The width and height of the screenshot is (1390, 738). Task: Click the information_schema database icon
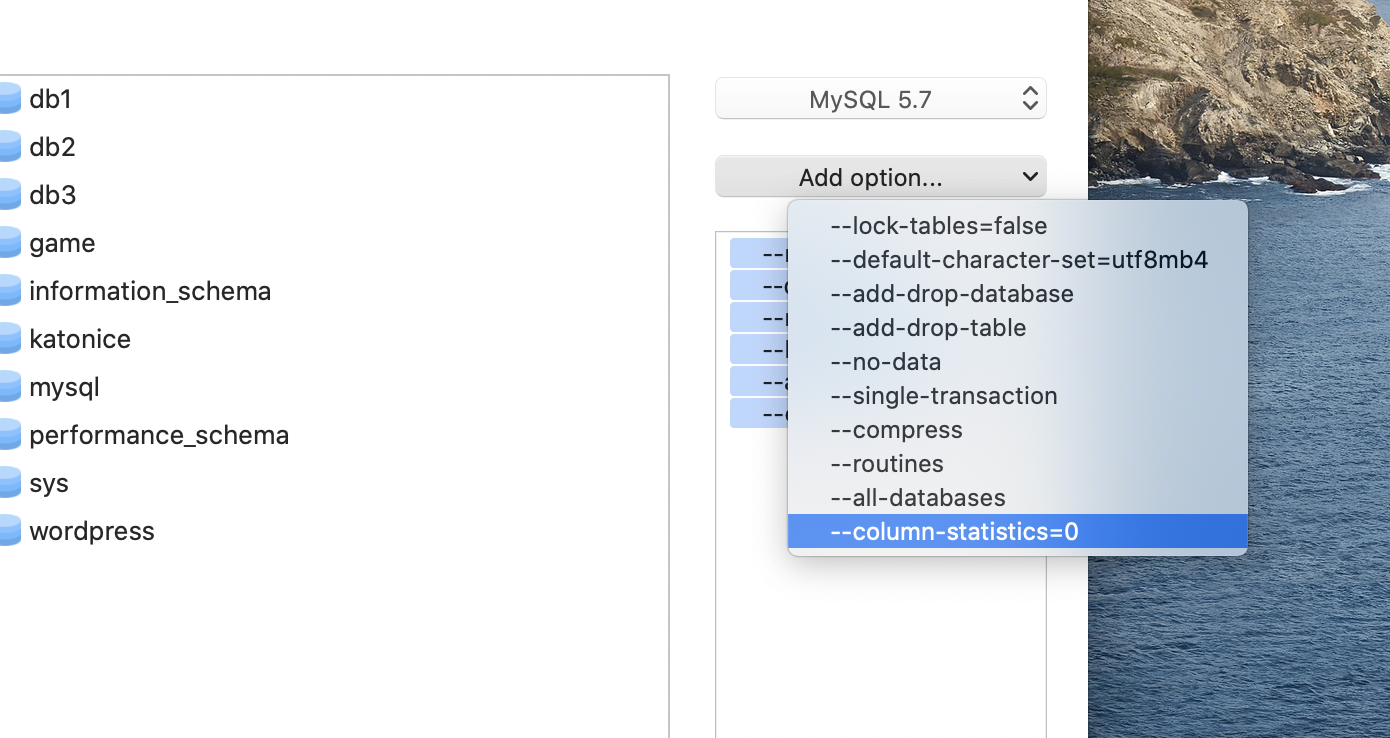point(10,290)
